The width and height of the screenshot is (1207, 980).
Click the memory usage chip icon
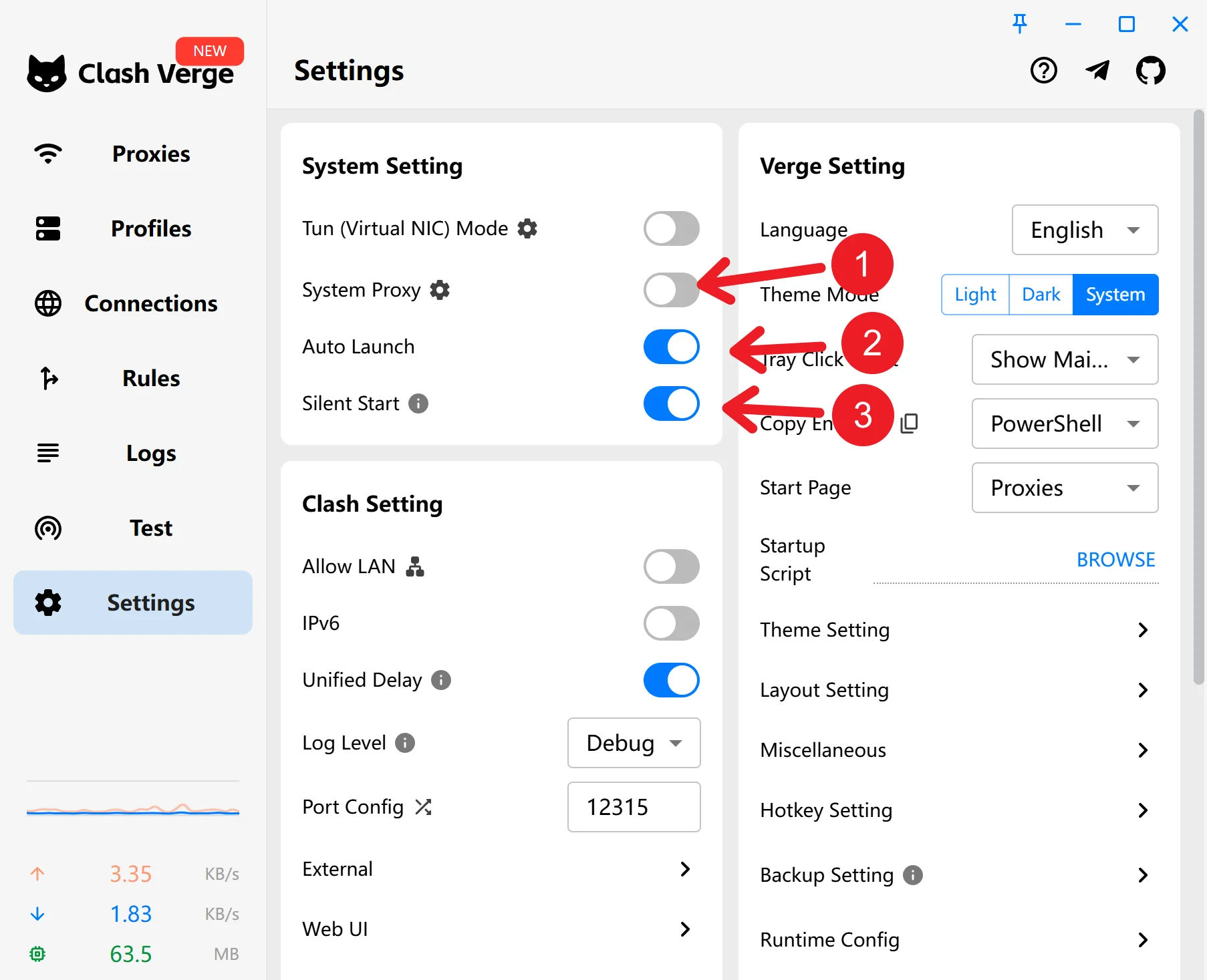point(37,954)
